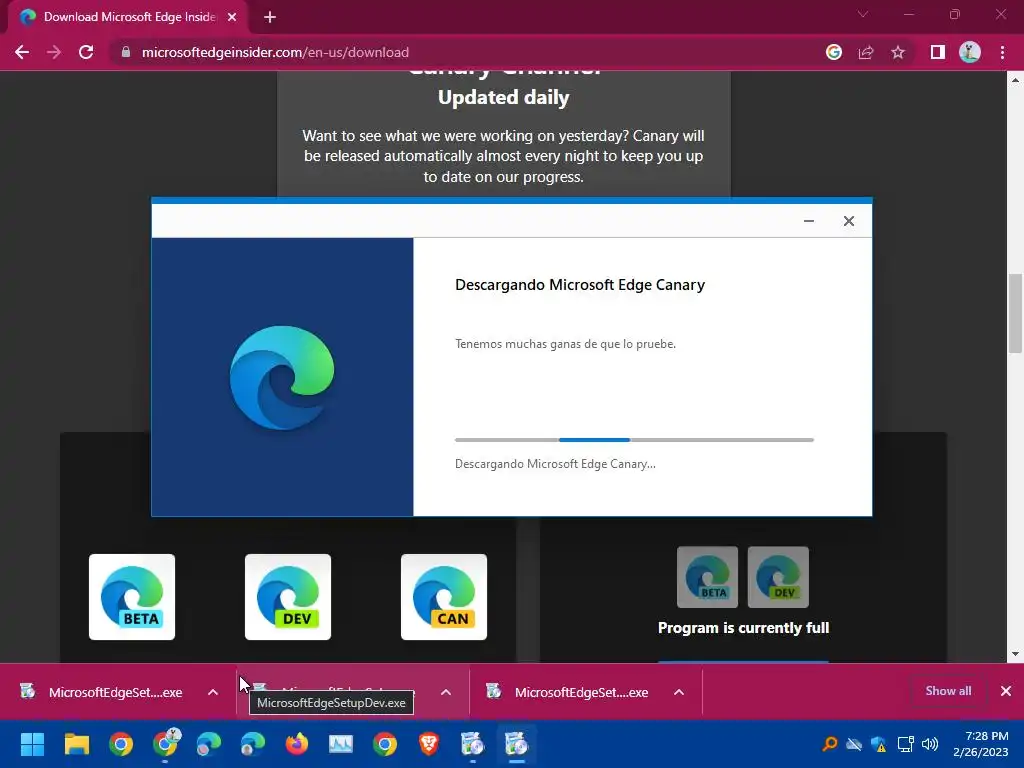View site security lock info
This screenshot has height=768, width=1024.
126,52
